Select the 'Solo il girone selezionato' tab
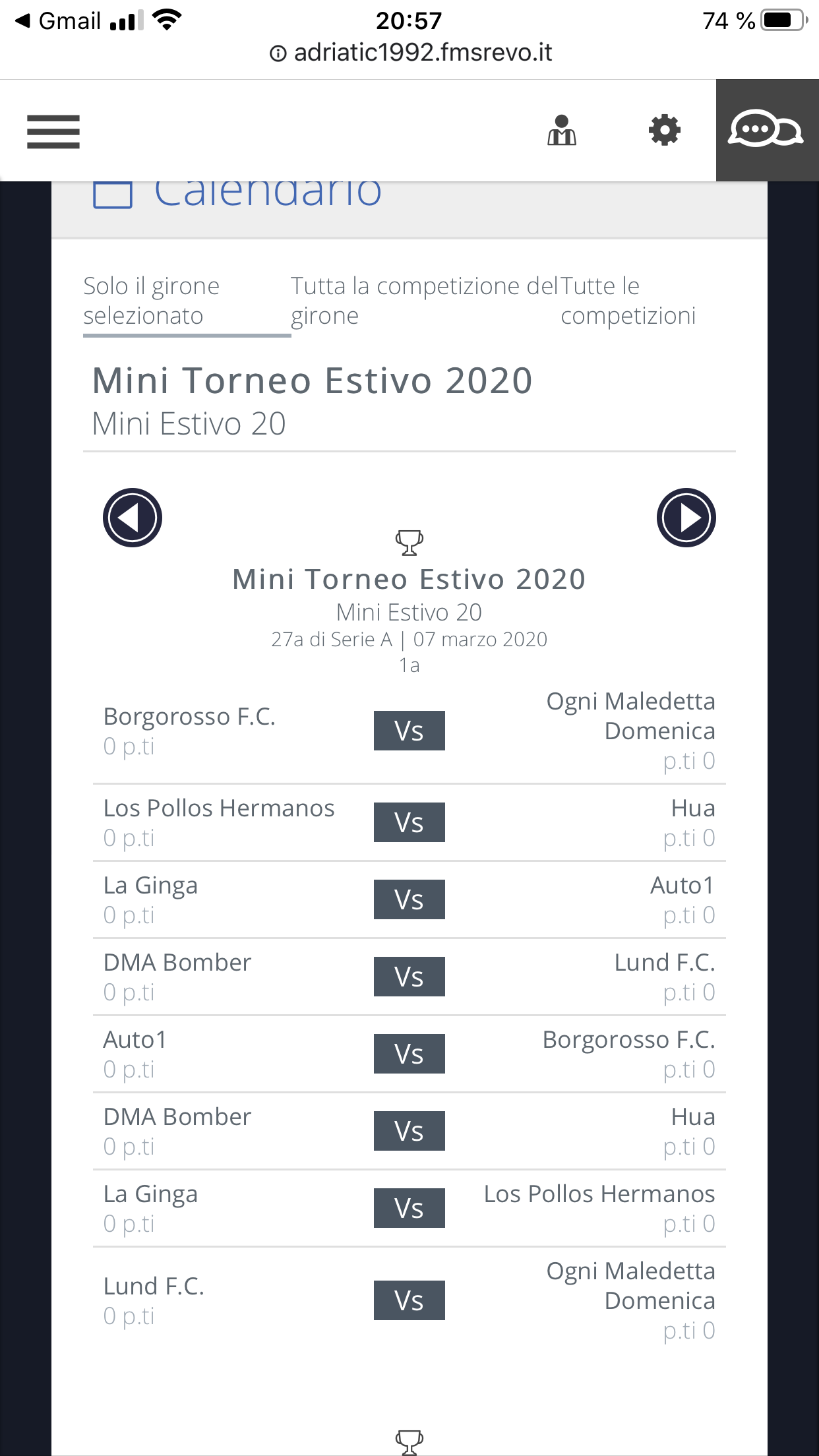 pyautogui.click(x=152, y=301)
